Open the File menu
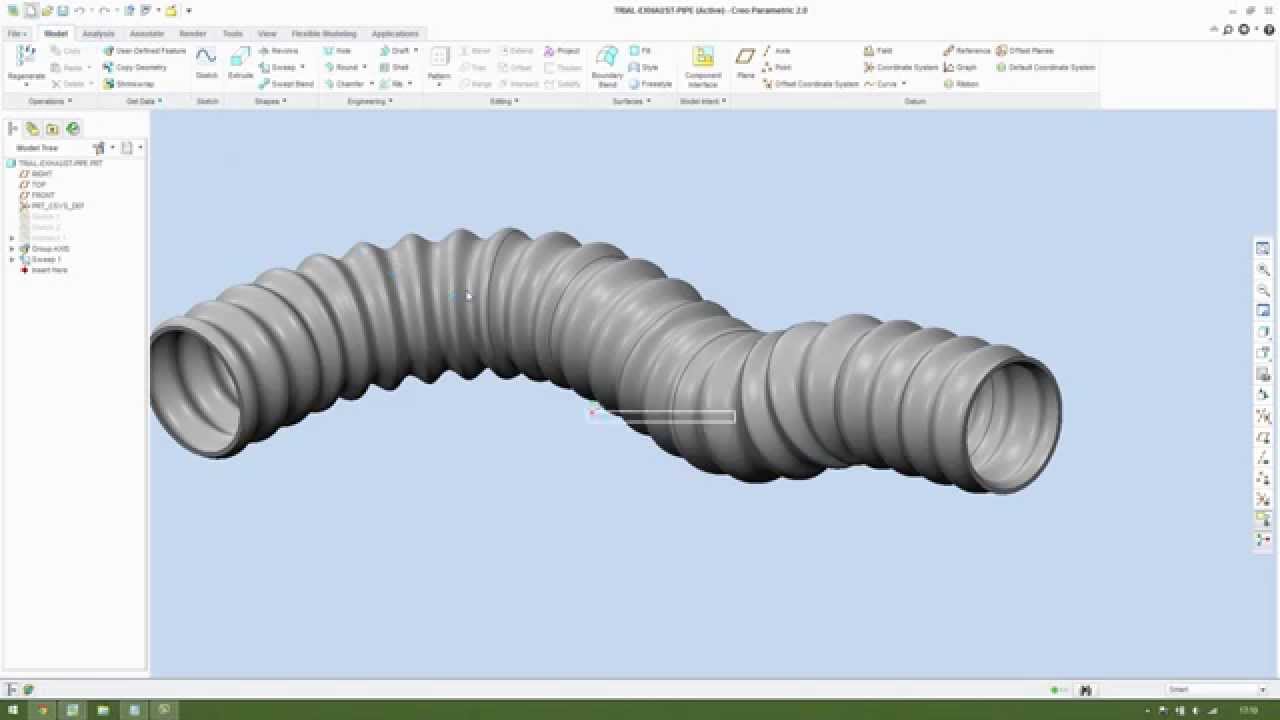This screenshot has width=1280, height=720. click(16, 34)
